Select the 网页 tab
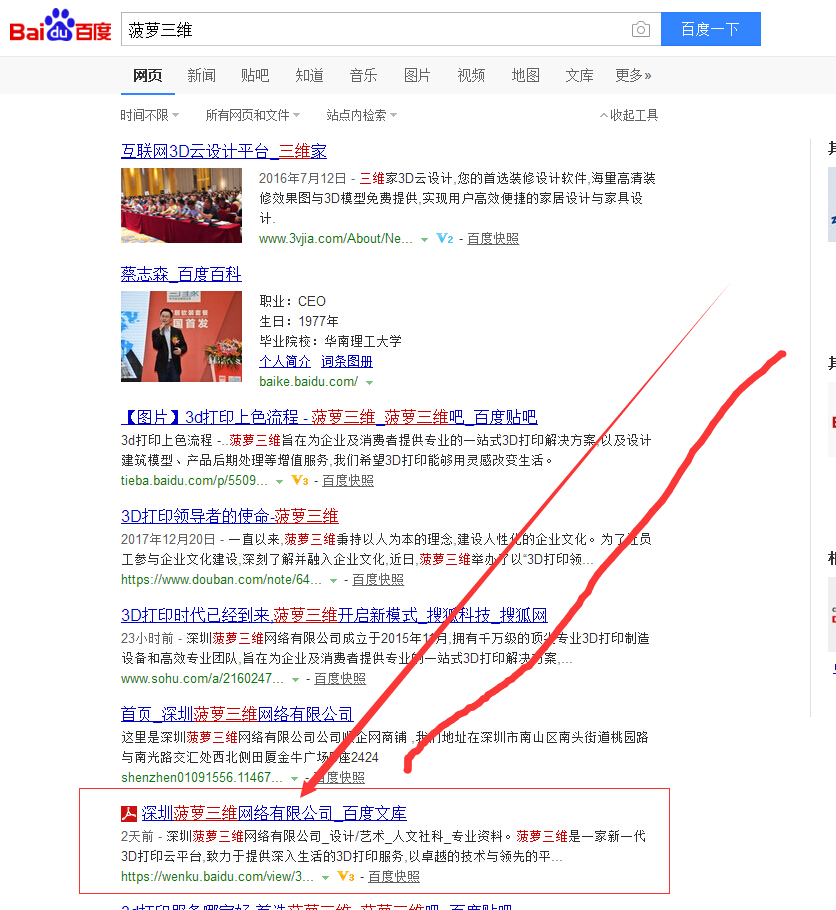Screen dimensions: 836x910 [147, 75]
